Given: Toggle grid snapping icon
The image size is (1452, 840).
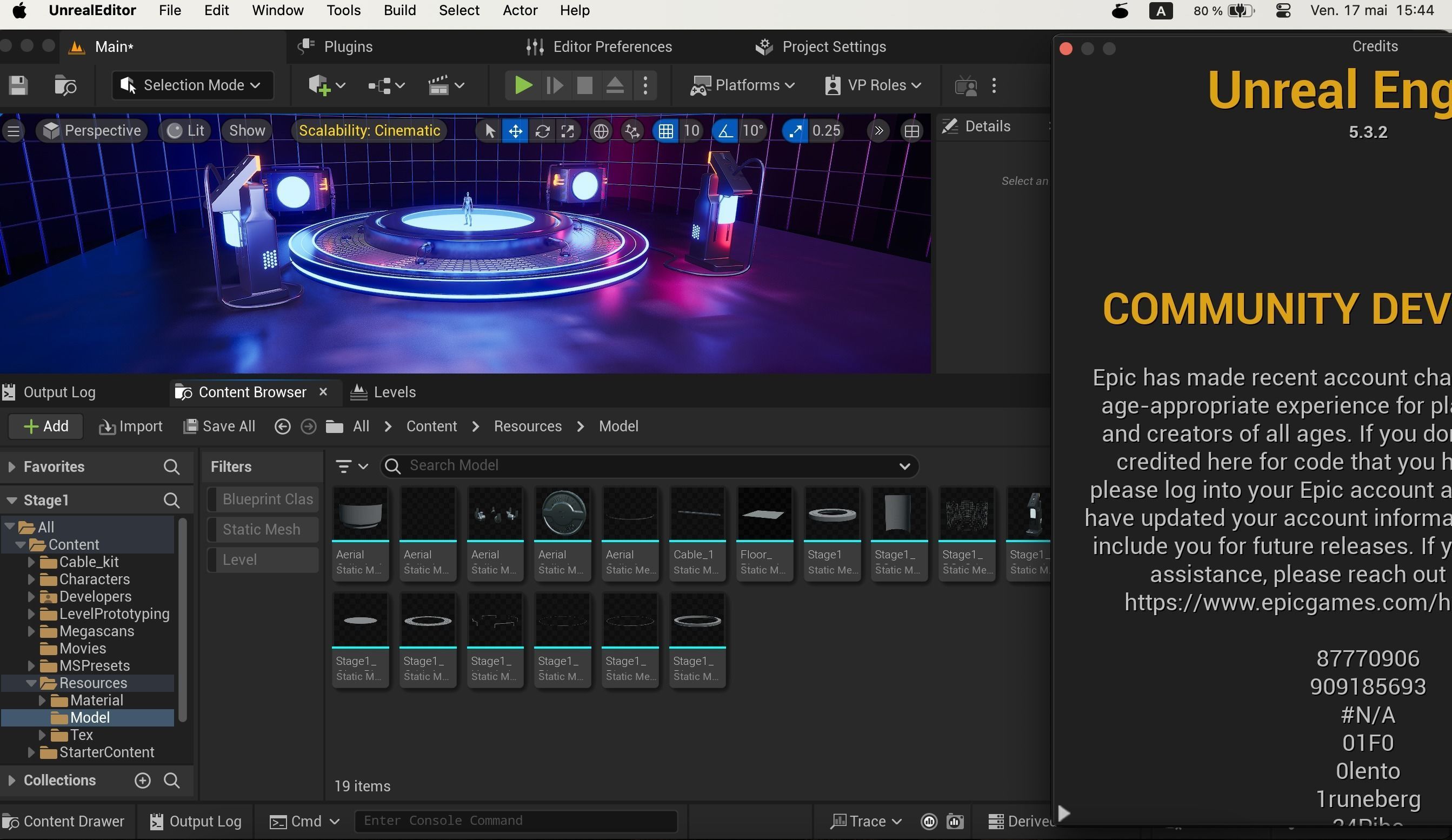Looking at the screenshot, I should (665, 131).
